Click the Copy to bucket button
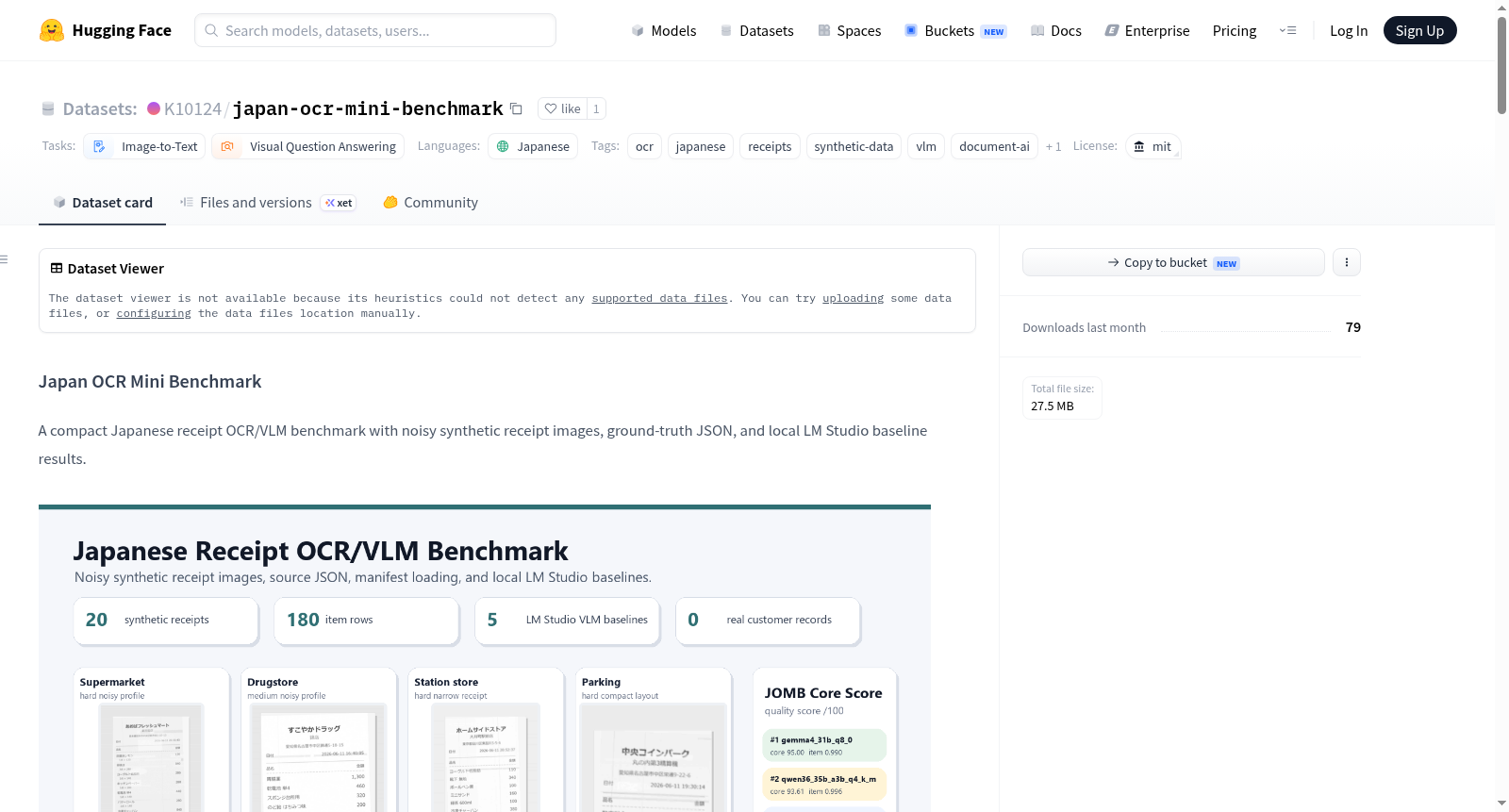 tap(1173, 262)
